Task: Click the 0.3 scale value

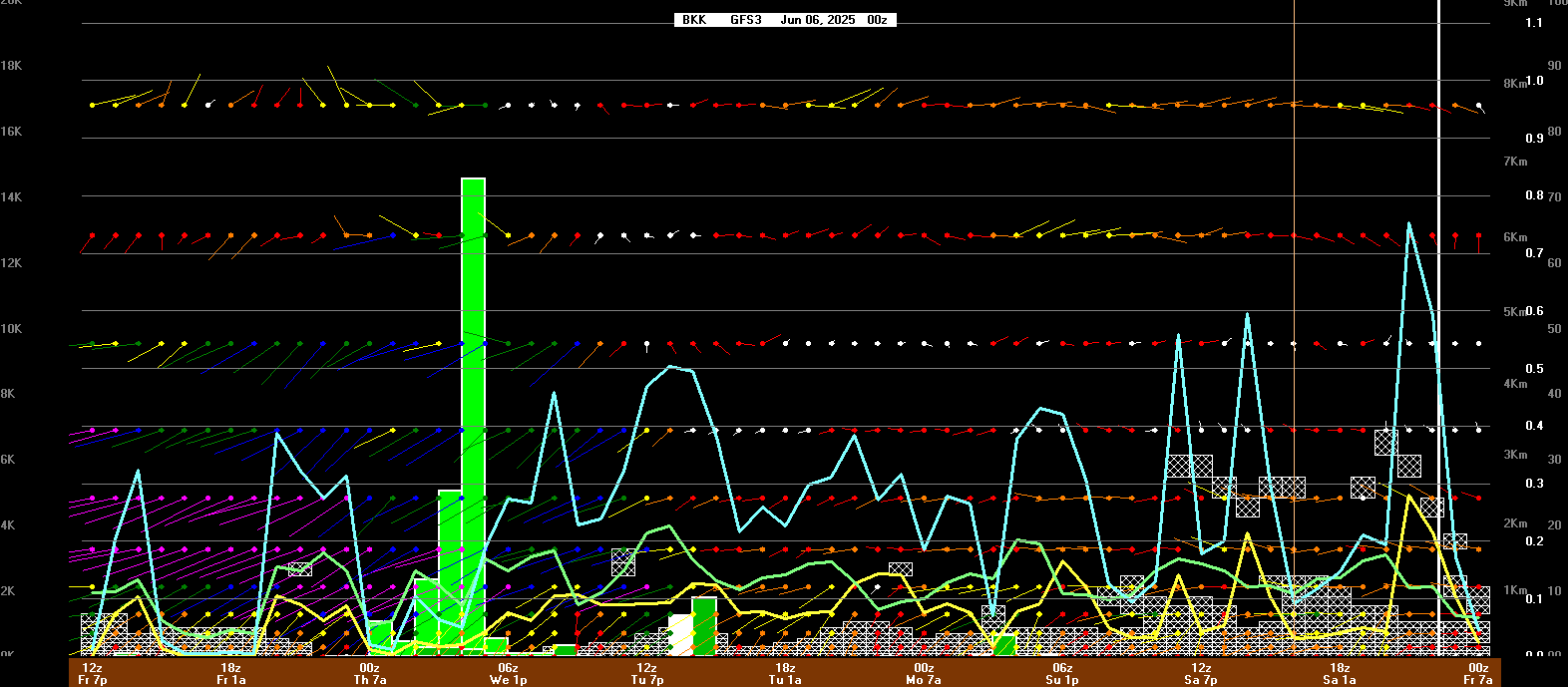Action: pos(1534,484)
